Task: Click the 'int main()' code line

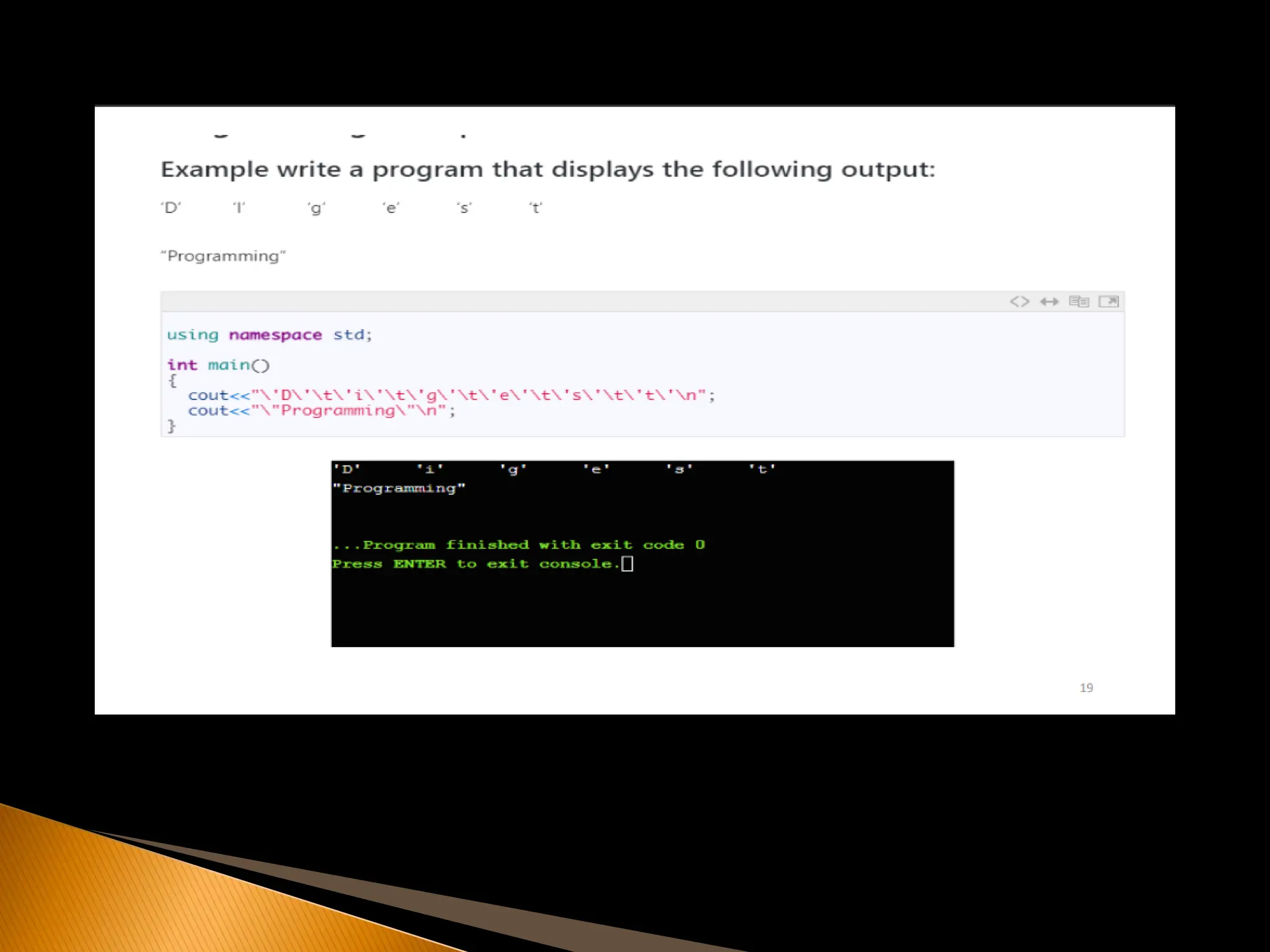Action: [218, 365]
